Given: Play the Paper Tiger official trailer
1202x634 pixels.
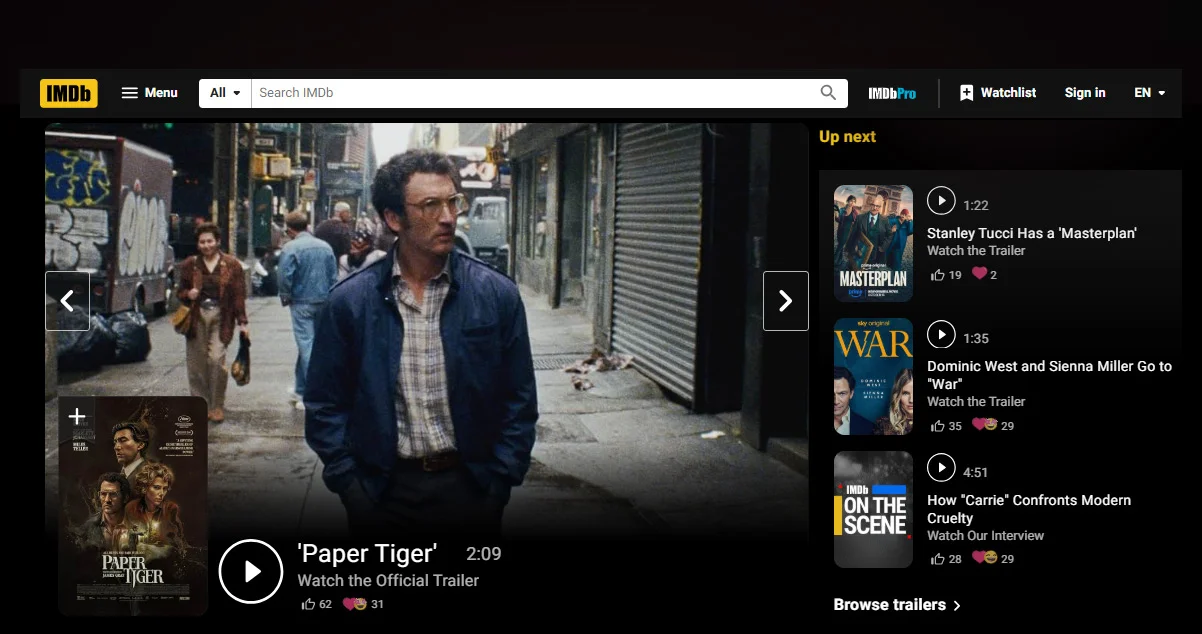Looking at the screenshot, I should [251, 571].
